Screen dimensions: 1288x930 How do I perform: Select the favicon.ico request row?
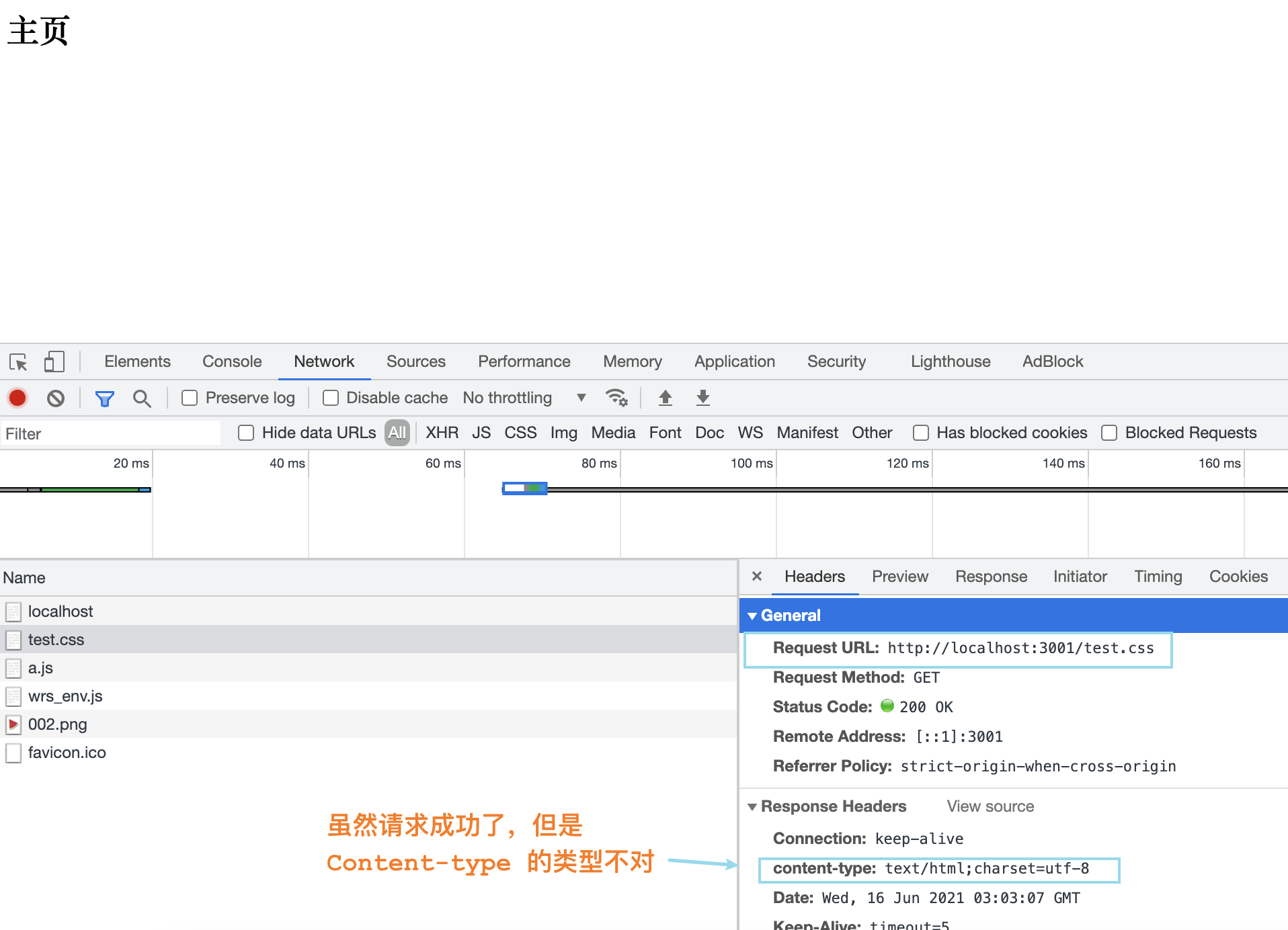[x=368, y=753]
